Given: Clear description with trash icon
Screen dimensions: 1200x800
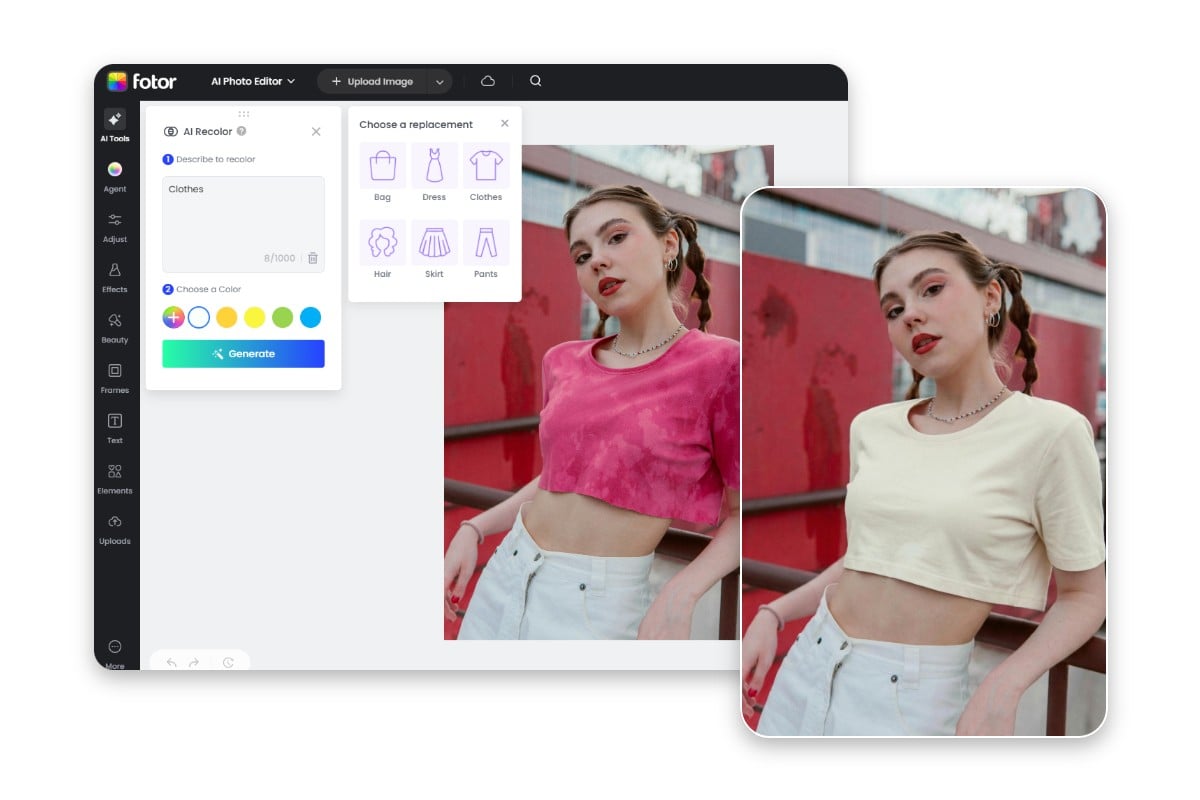Looking at the screenshot, I should (x=313, y=258).
